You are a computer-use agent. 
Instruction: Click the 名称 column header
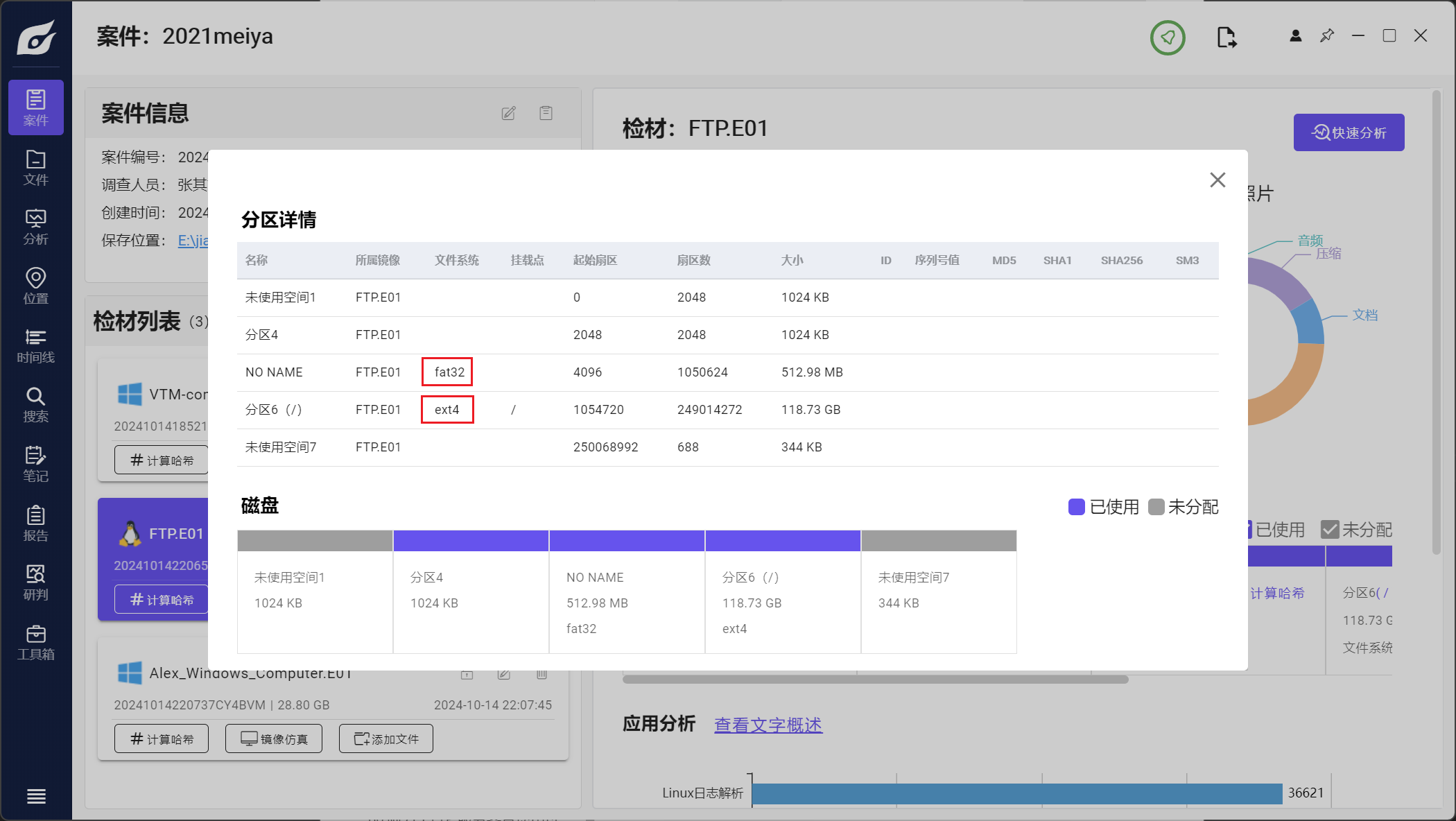(256, 260)
